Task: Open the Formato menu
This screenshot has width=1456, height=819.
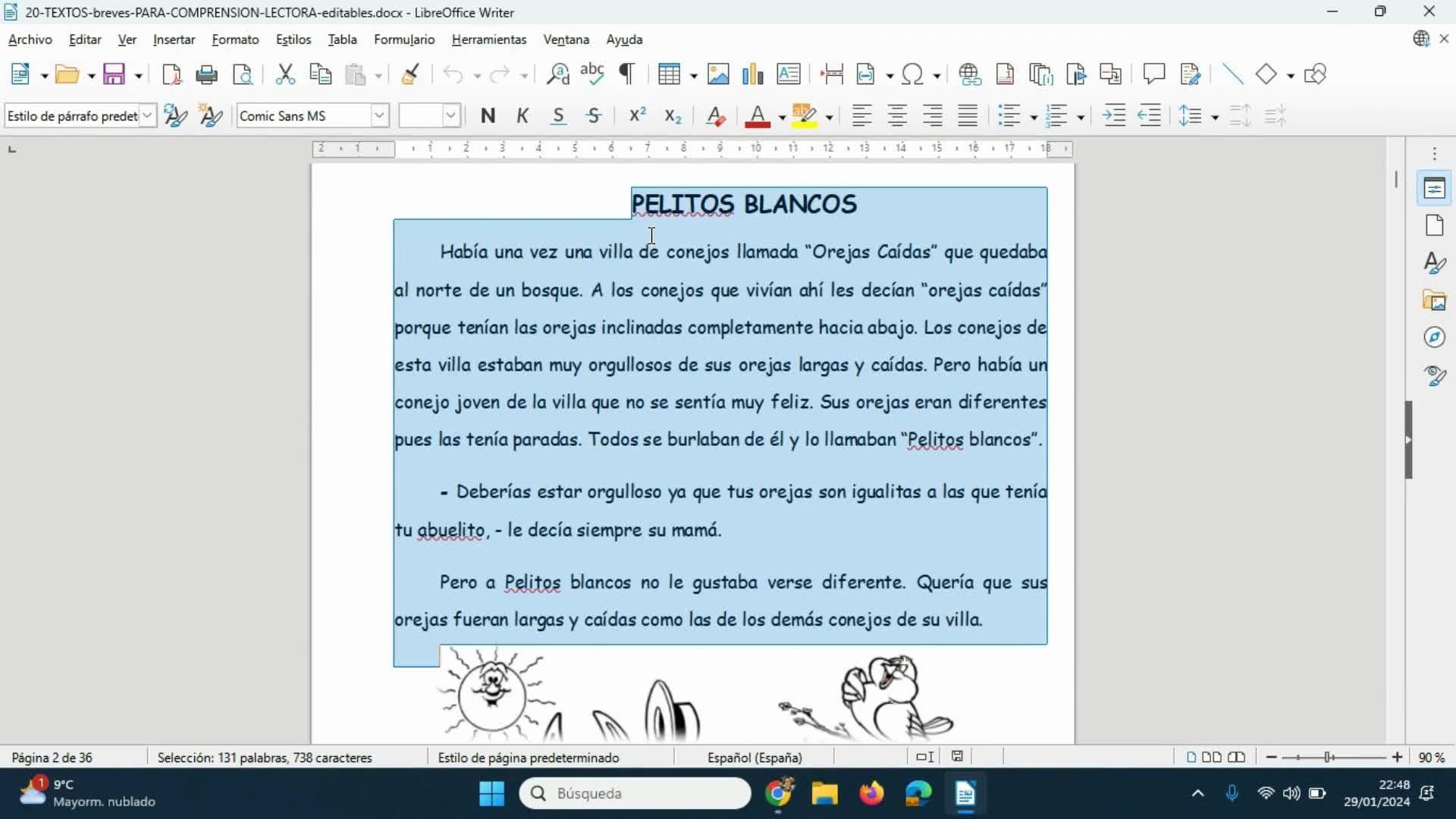Action: point(235,39)
